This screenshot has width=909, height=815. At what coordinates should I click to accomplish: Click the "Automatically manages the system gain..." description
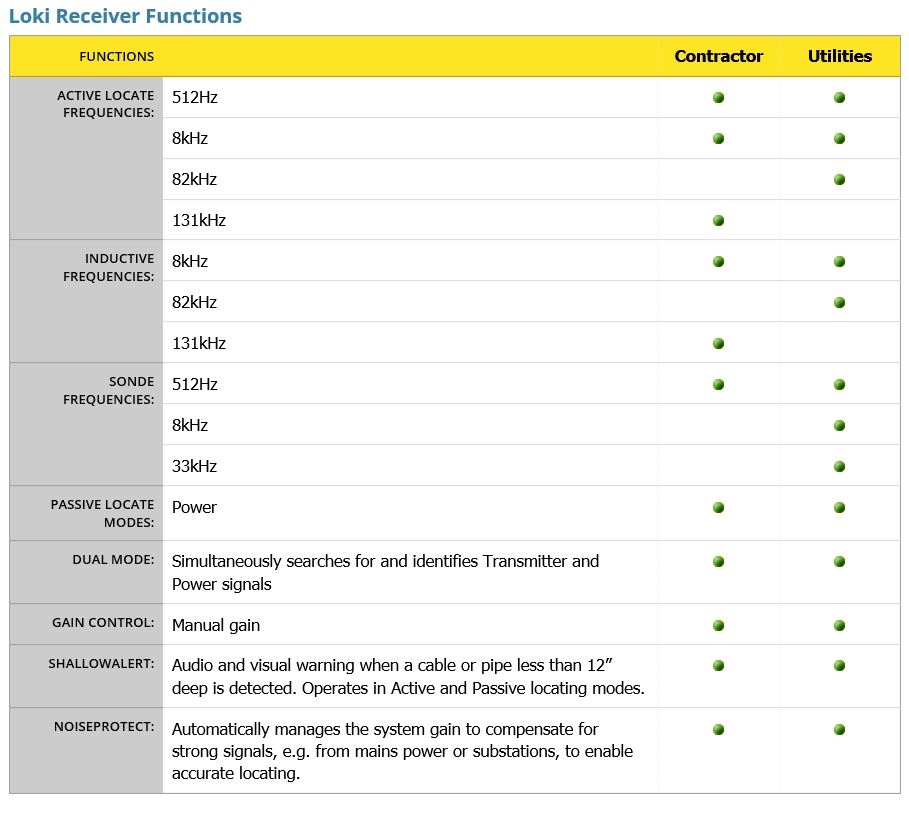pyautogui.click(x=402, y=751)
